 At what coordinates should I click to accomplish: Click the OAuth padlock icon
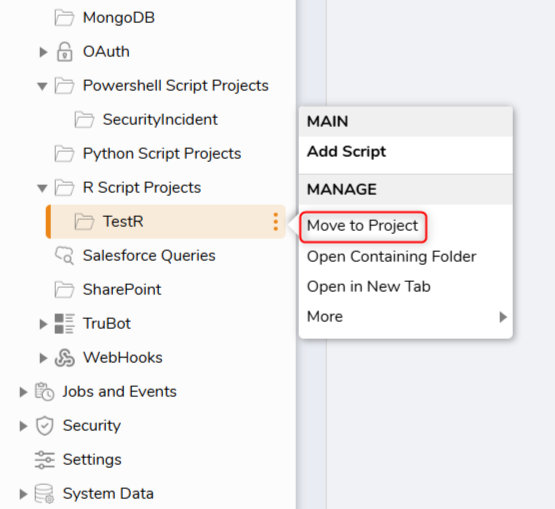pos(64,52)
